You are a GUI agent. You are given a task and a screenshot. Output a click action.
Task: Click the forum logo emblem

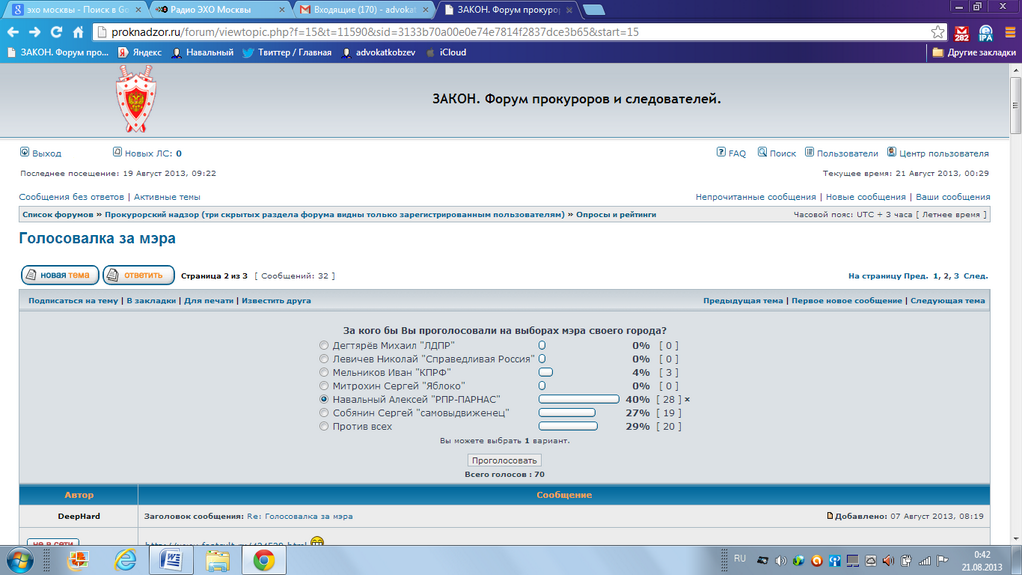click(133, 100)
